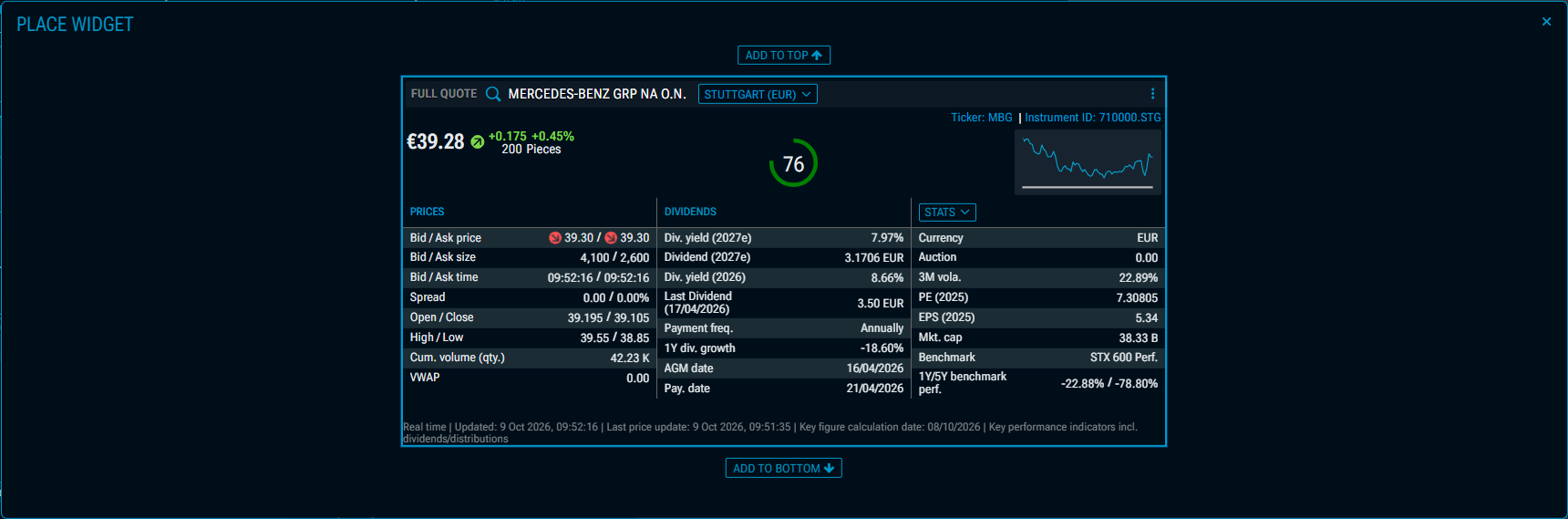Click the red ask price down indicator
This screenshot has height=519, width=1568.
[x=611, y=238]
